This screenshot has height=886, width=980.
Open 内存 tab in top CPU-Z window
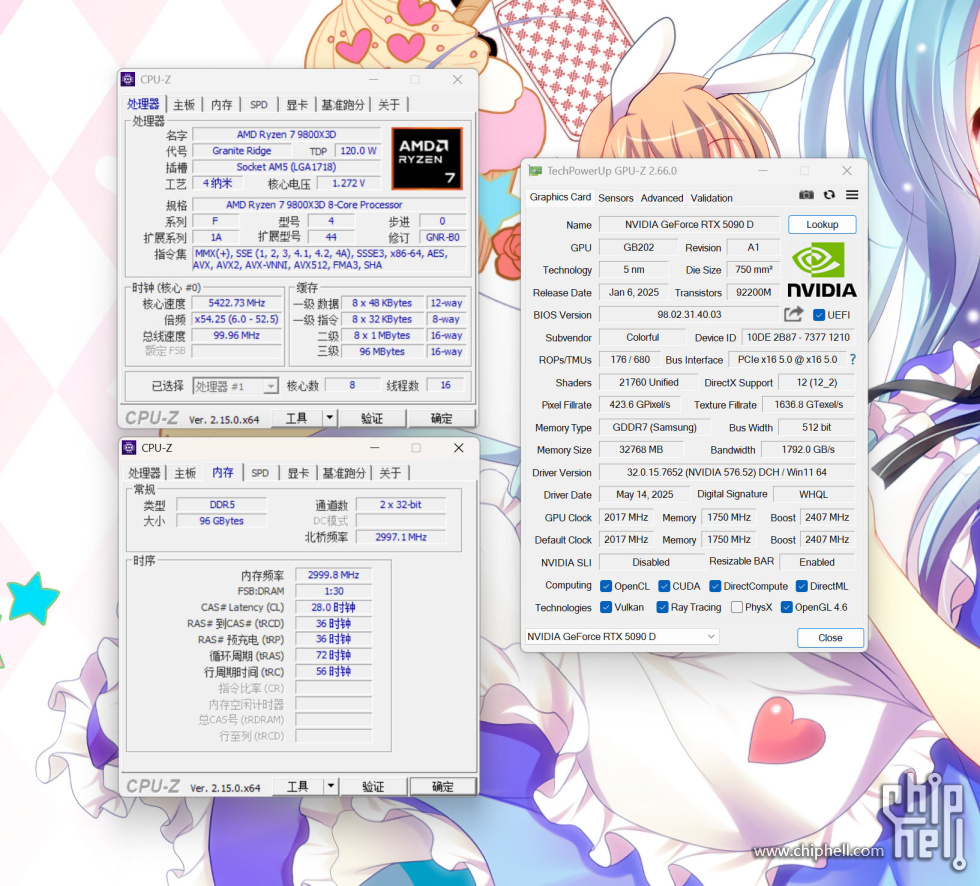point(221,104)
